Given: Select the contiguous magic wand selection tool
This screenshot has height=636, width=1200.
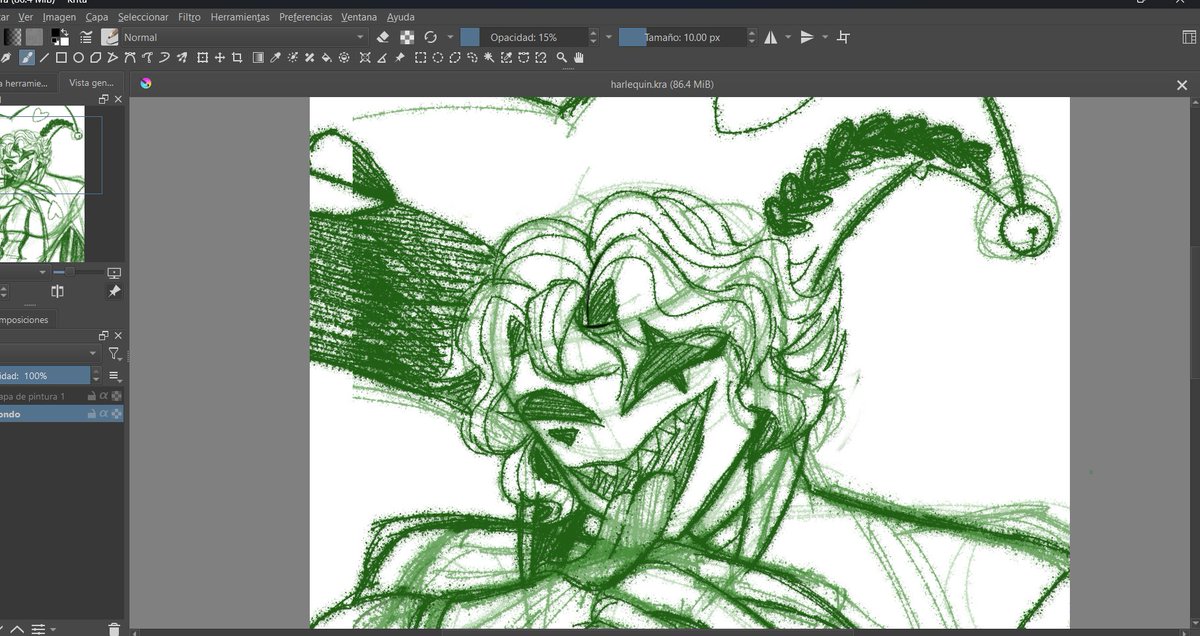Looking at the screenshot, I should tap(488, 57).
